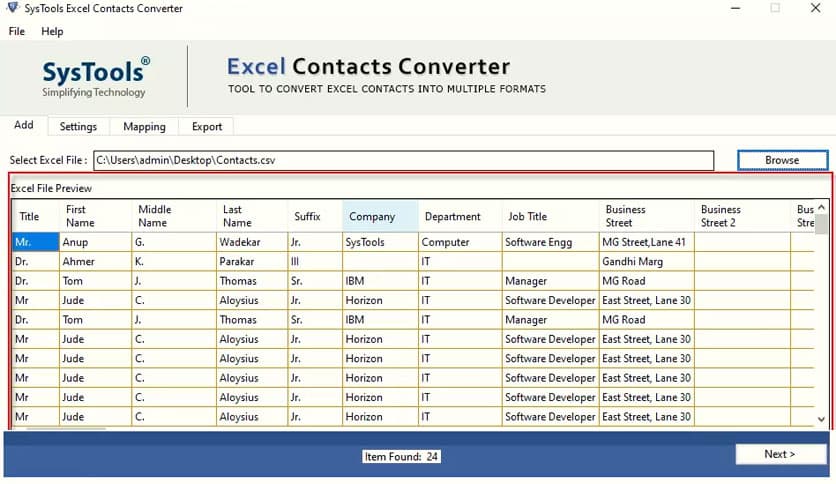Open the File menu
The width and height of the screenshot is (836, 484).
coord(17,31)
